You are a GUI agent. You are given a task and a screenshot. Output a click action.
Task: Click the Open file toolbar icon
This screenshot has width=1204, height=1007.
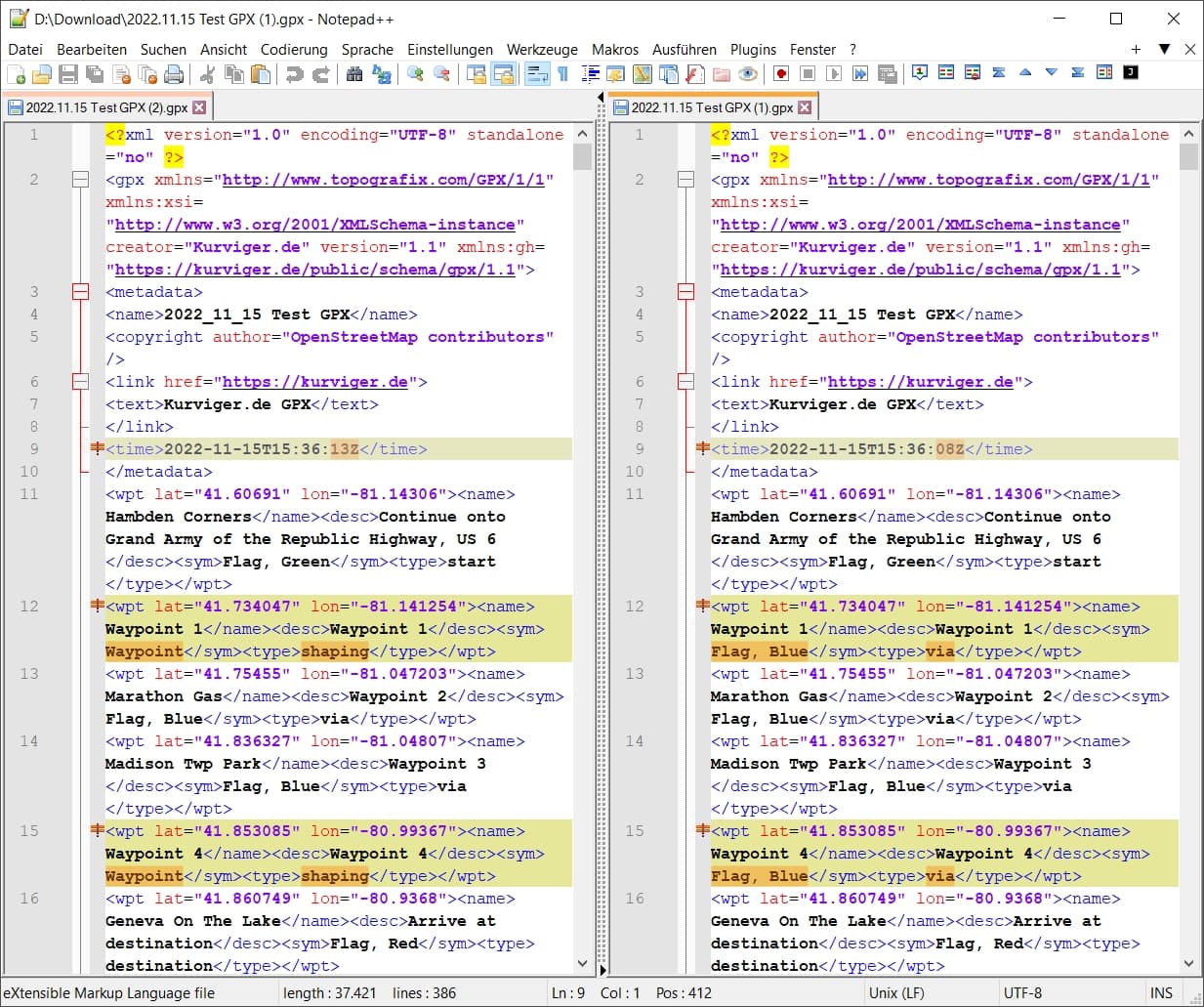42,74
